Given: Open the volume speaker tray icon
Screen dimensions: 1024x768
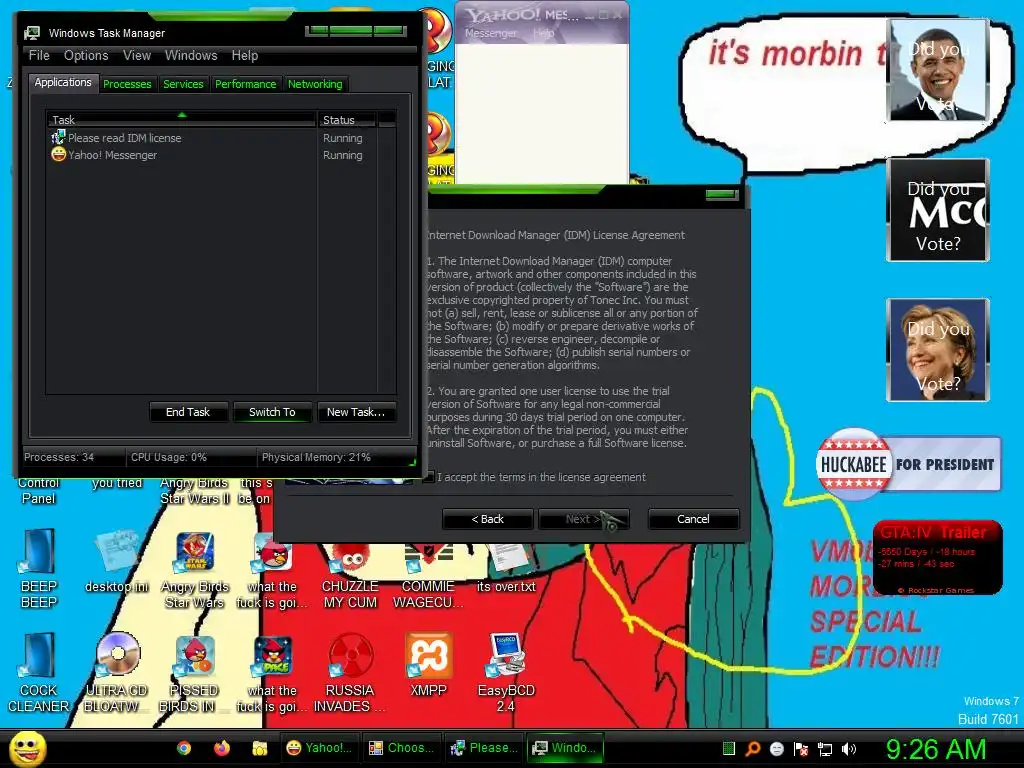Looking at the screenshot, I should click(x=849, y=748).
